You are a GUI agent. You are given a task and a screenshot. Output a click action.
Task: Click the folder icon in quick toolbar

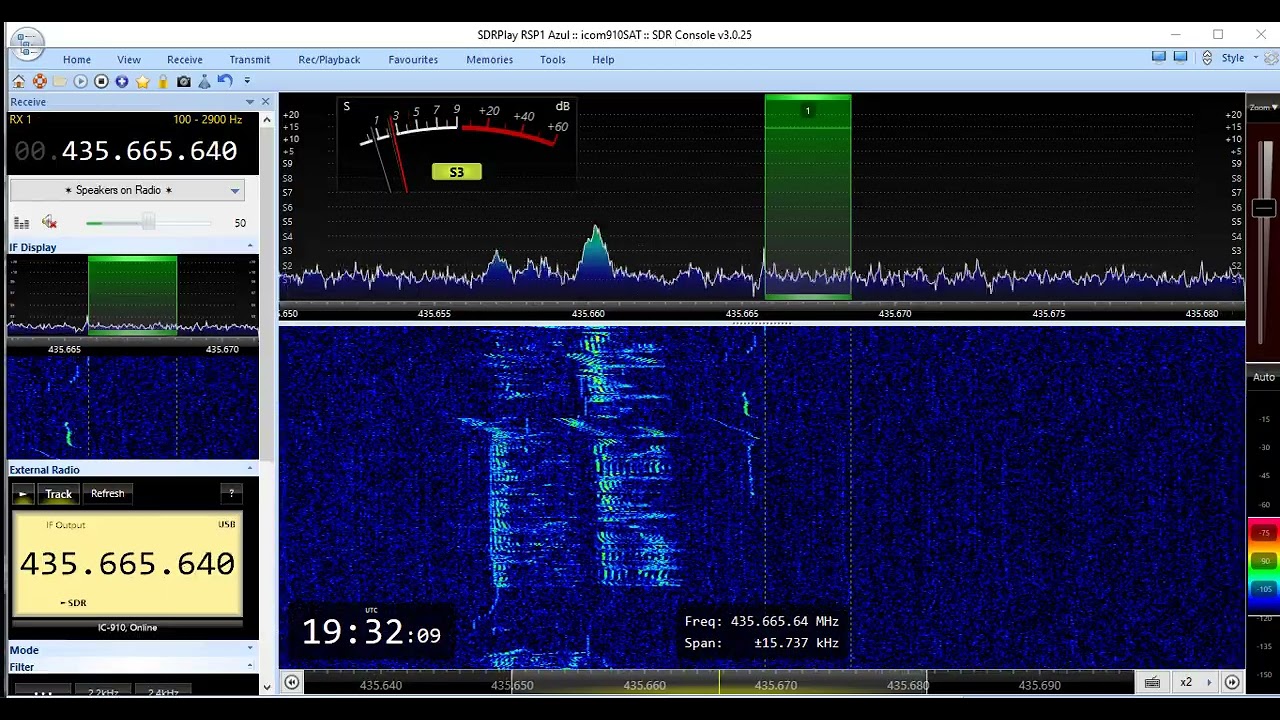click(60, 81)
